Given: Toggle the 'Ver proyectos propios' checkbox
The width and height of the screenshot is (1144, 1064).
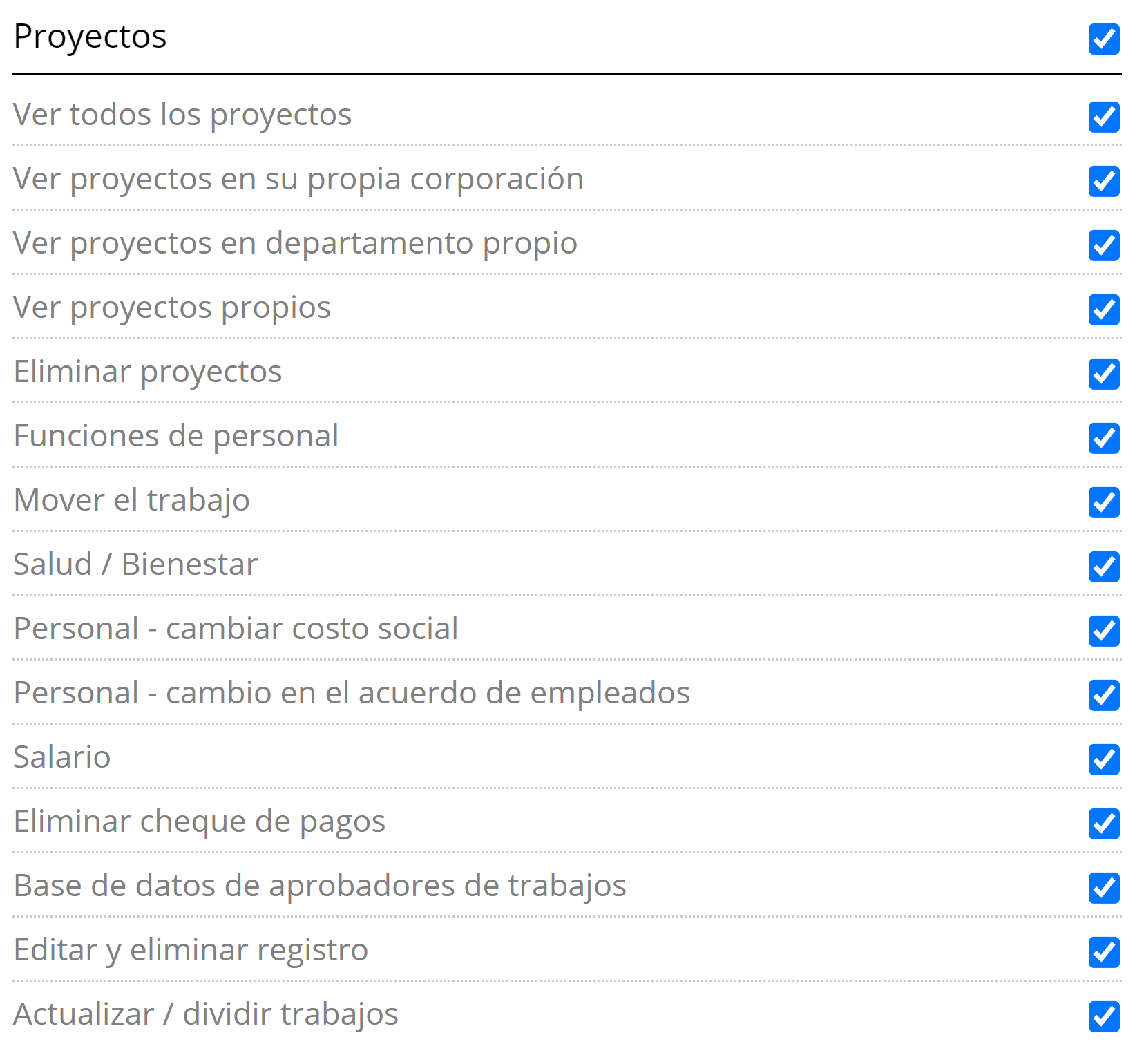Looking at the screenshot, I should pyautogui.click(x=1103, y=310).
